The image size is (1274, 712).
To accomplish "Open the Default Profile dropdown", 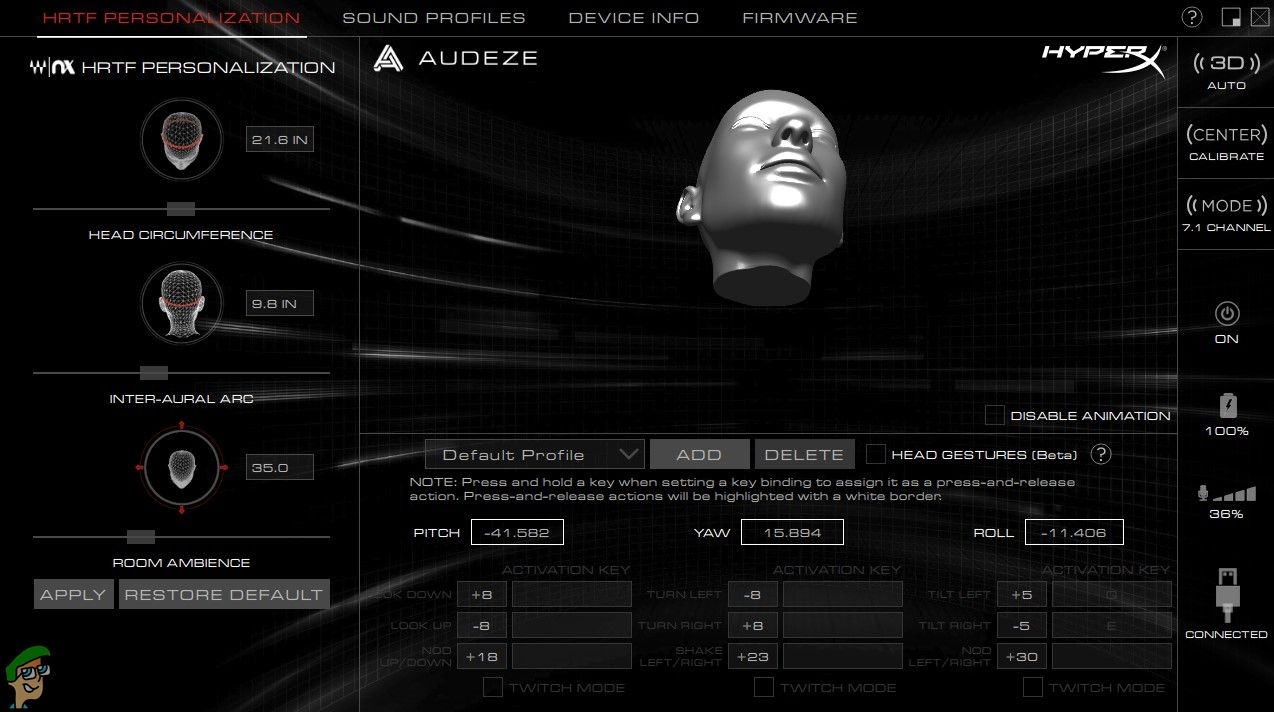I will pos(535,454).
